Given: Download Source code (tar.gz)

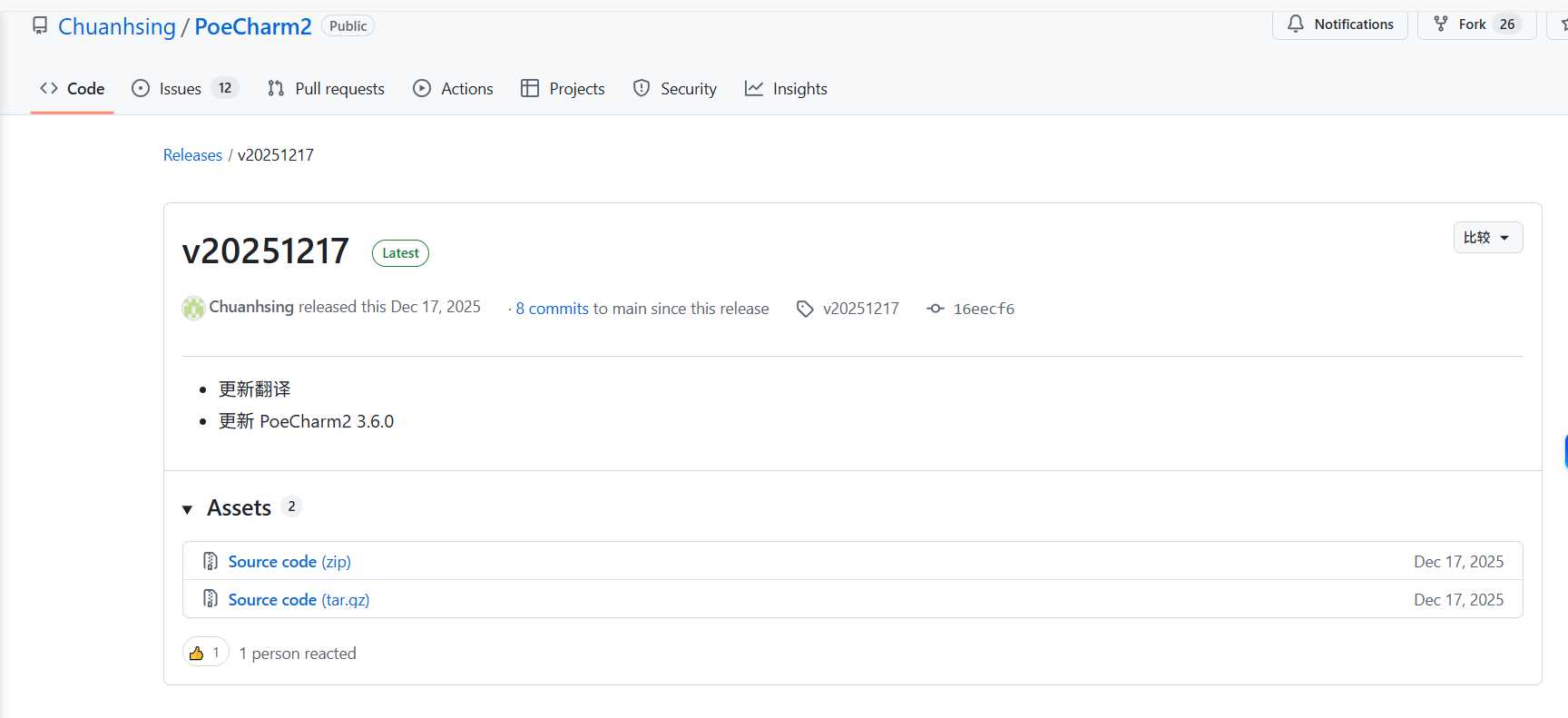Looking at the screenshot, I should pos(299,600).
